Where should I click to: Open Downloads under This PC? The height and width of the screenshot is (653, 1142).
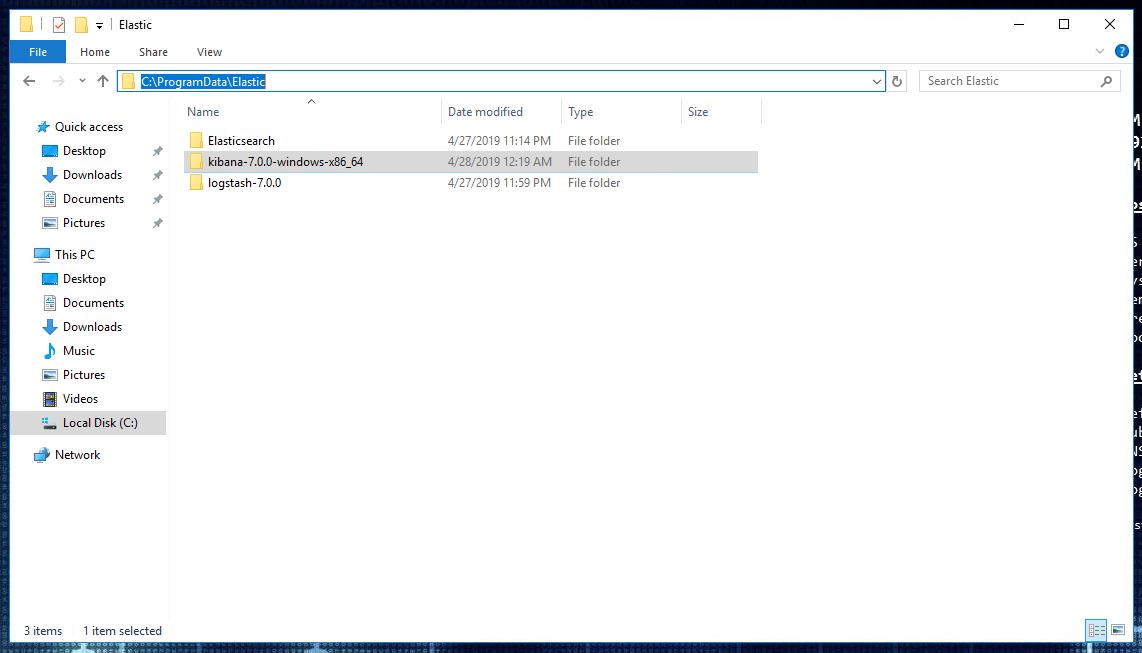pos(92,327)
